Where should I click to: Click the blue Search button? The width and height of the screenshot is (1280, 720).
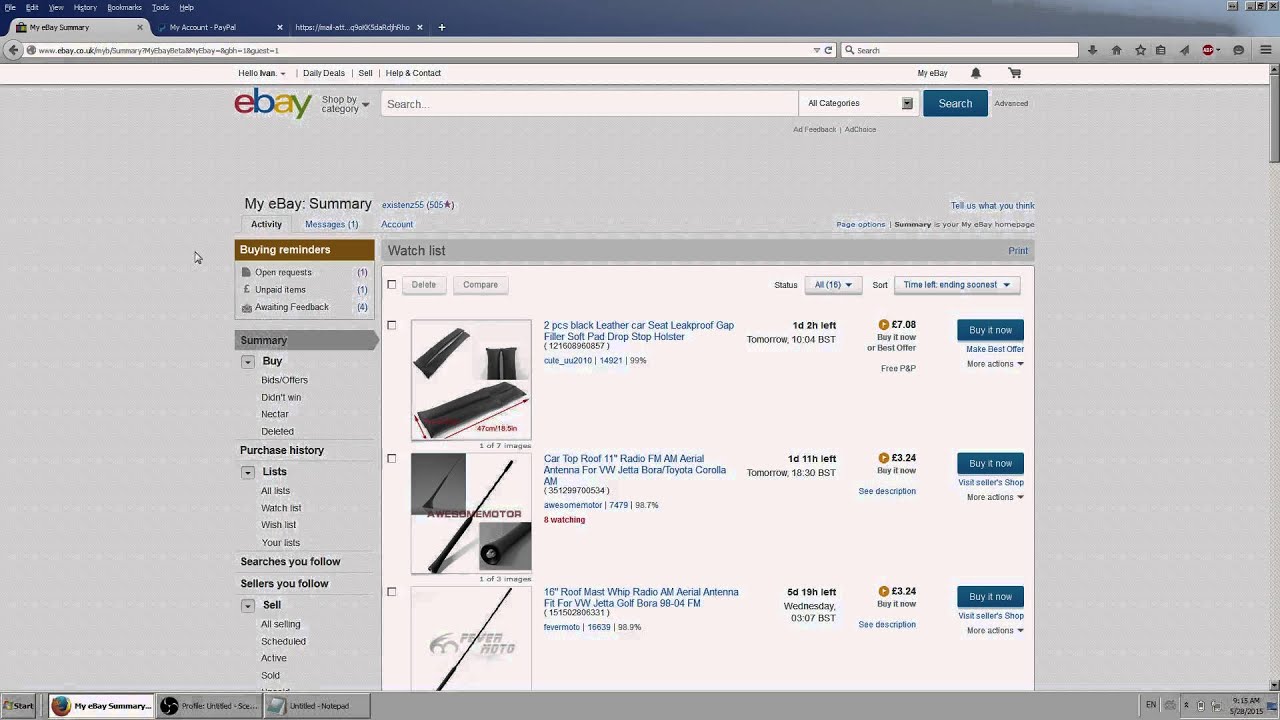955,103
